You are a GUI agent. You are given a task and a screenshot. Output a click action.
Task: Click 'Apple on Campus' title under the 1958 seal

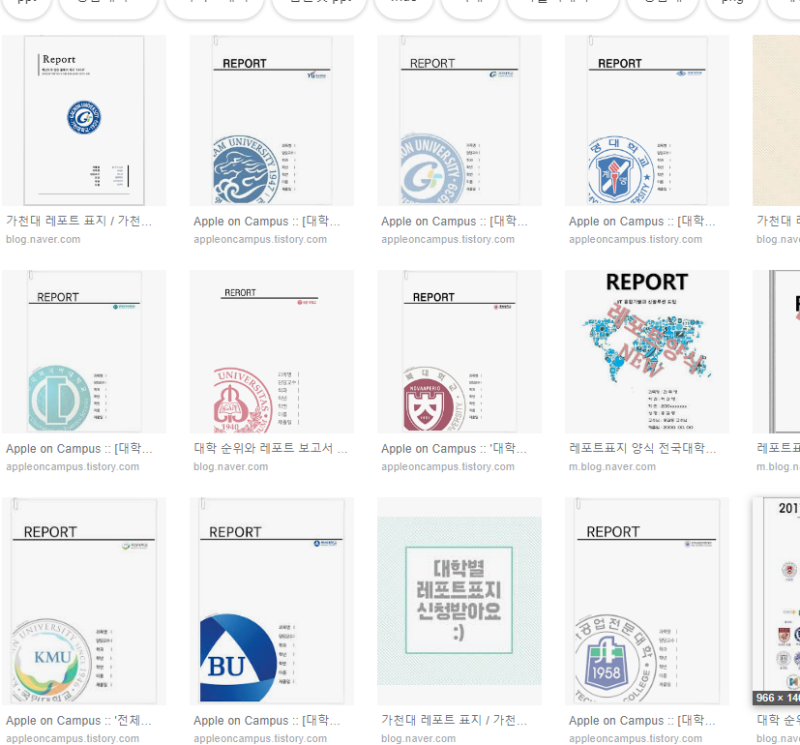click(642, 721)
